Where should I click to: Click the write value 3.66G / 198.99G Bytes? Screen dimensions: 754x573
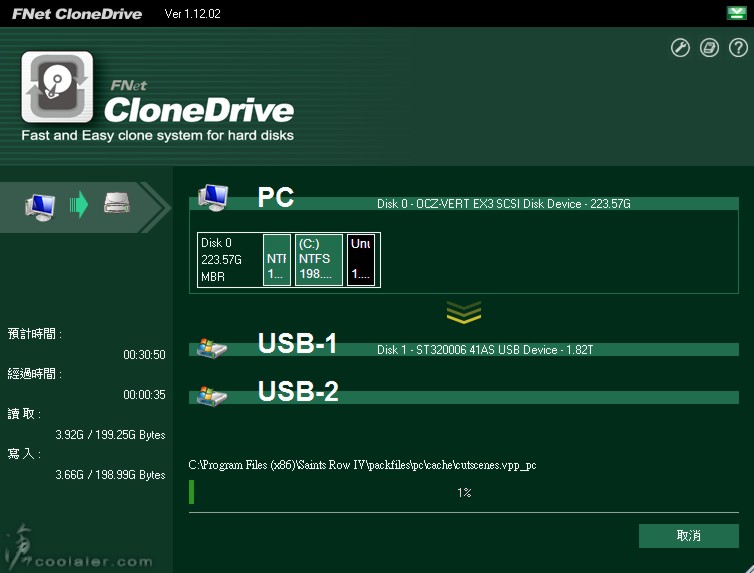point(110,474)
